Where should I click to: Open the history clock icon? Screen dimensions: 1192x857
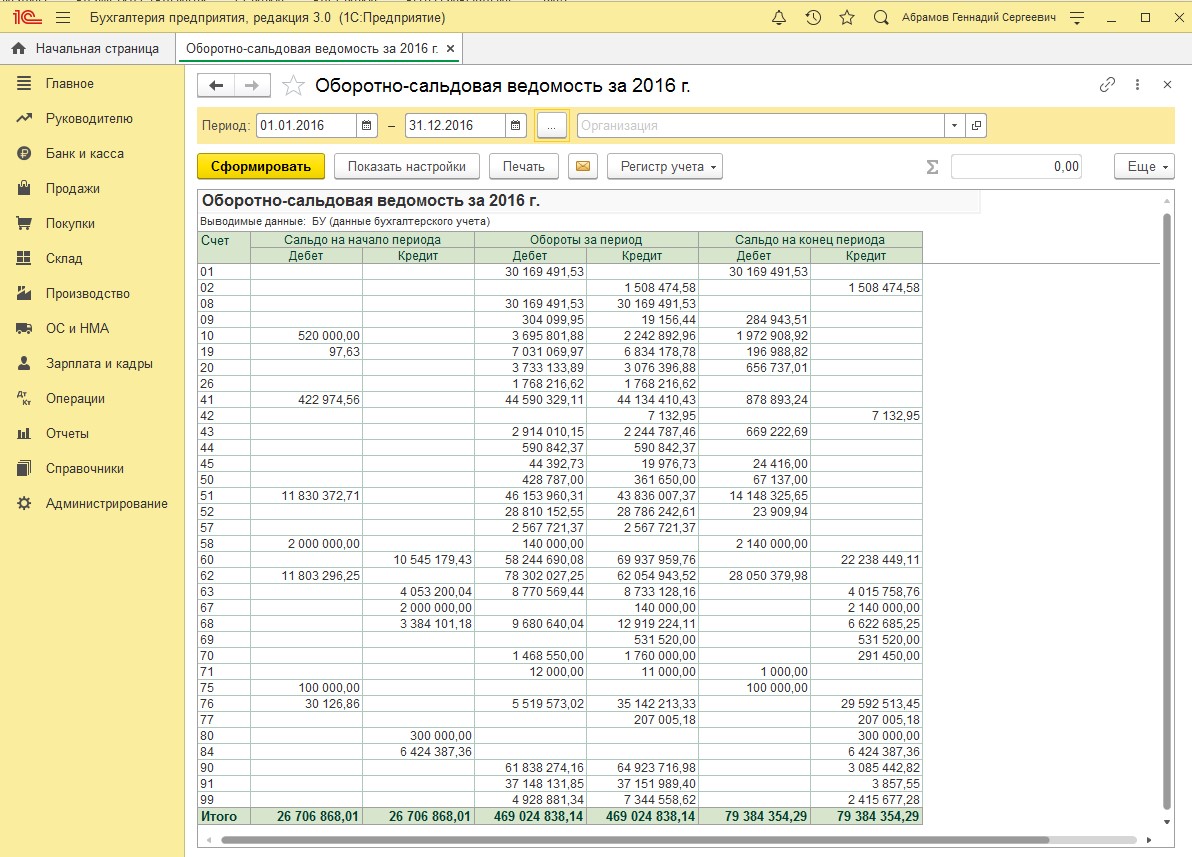click(813, 18)
